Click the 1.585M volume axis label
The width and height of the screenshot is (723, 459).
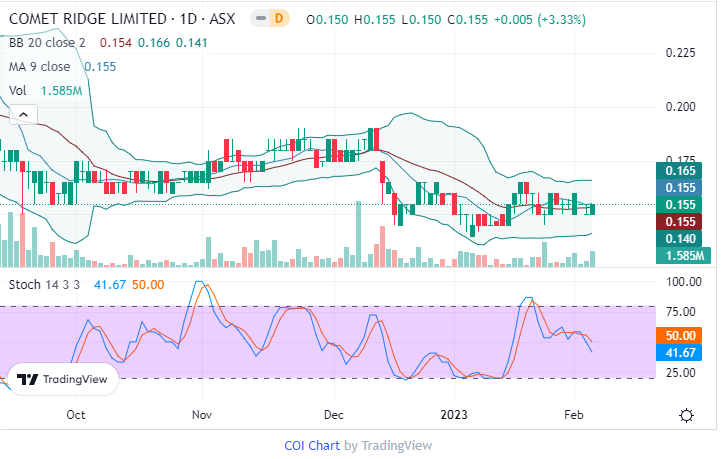pos(681,256)
